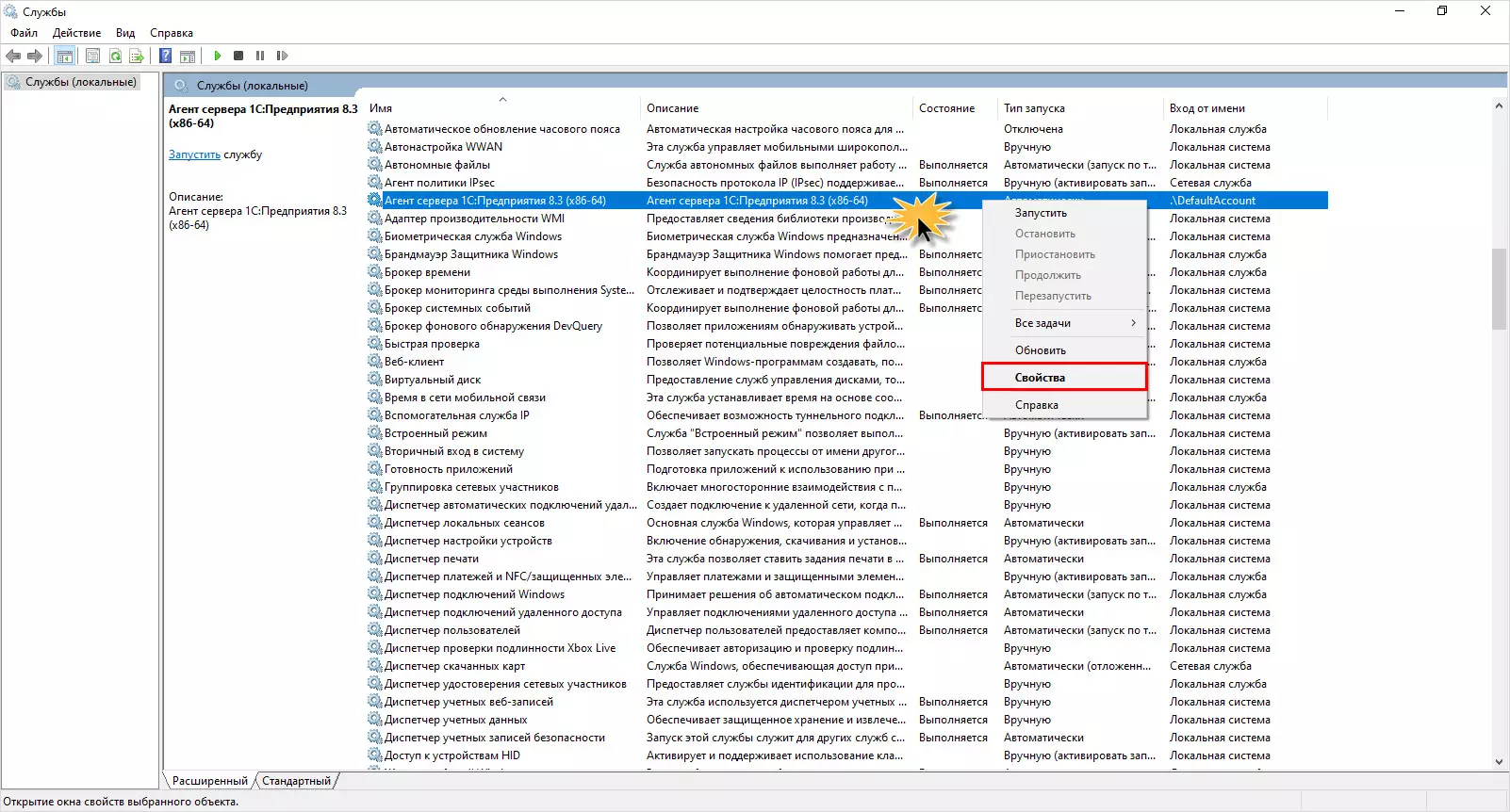This screenshot has width=1510, height=812.
Task: Click the gear icon of Автономные файлы
Action: click(x=375, y=165)
